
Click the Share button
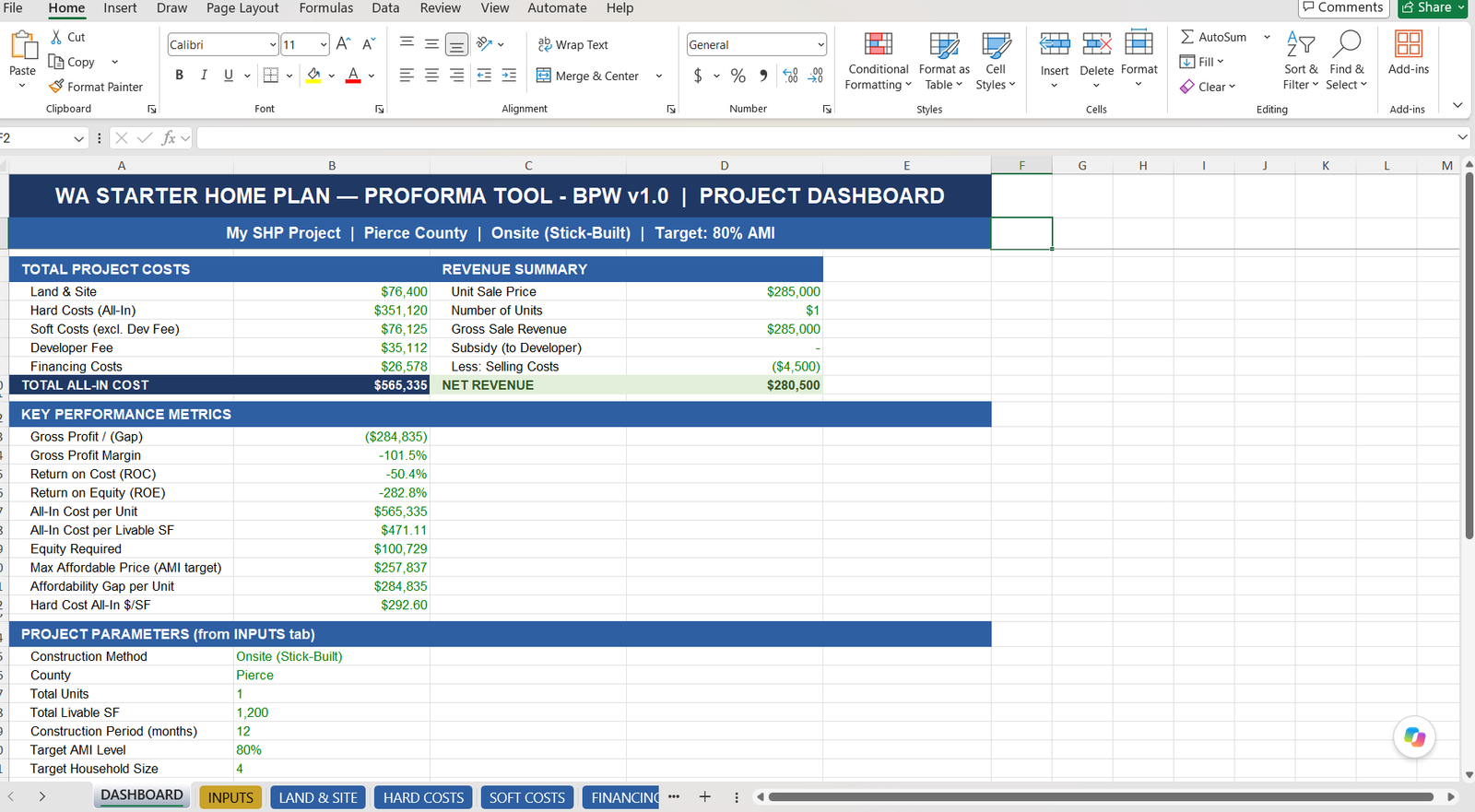pos(1434,7)
